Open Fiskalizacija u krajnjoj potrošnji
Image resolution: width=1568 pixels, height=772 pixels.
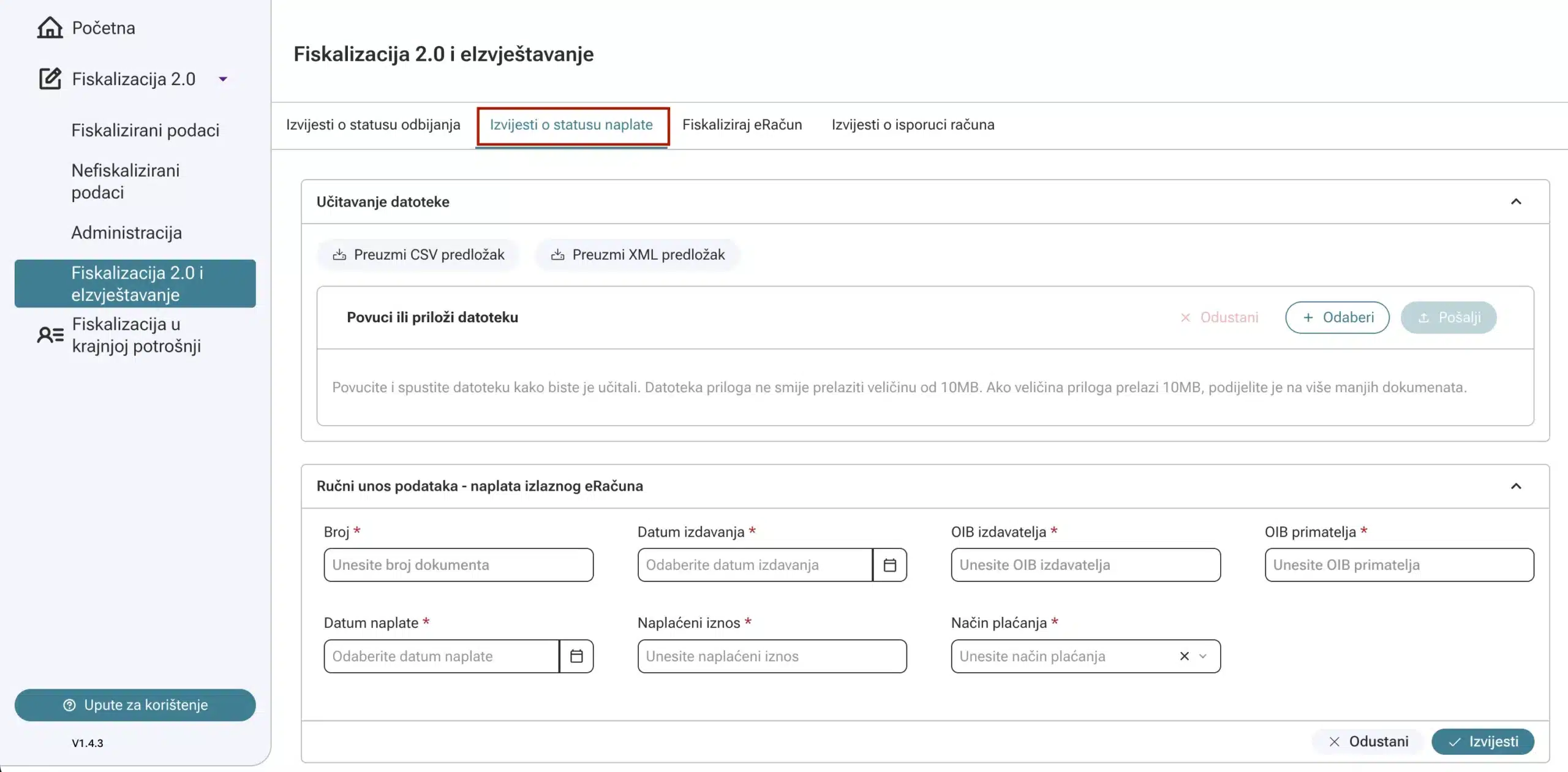pyautogui.click(x=137, y=335)
